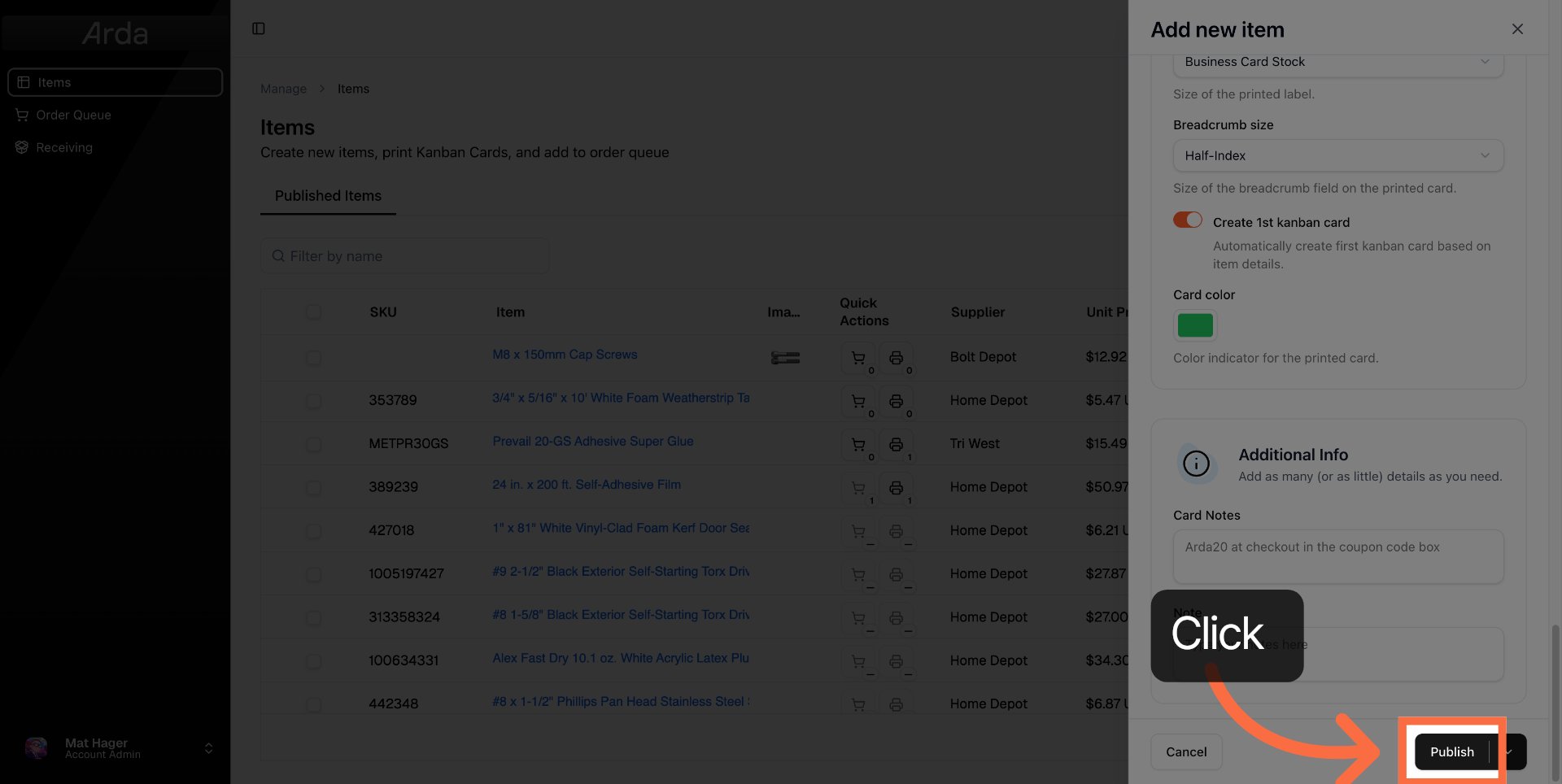Select checkbox for SKU 389239 row
Viewport: 1562px width, 784px height.
(313, 488)
